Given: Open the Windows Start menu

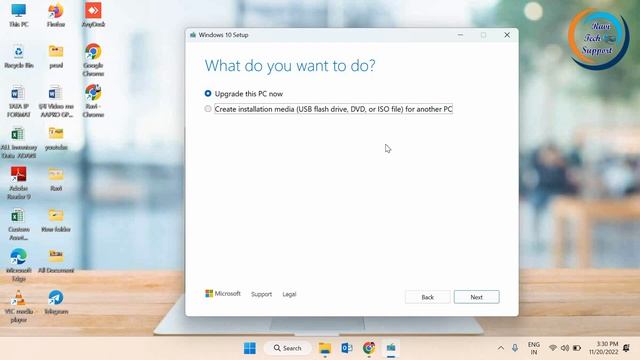Looking at the screenshot, I should click(x=250, y=348).
